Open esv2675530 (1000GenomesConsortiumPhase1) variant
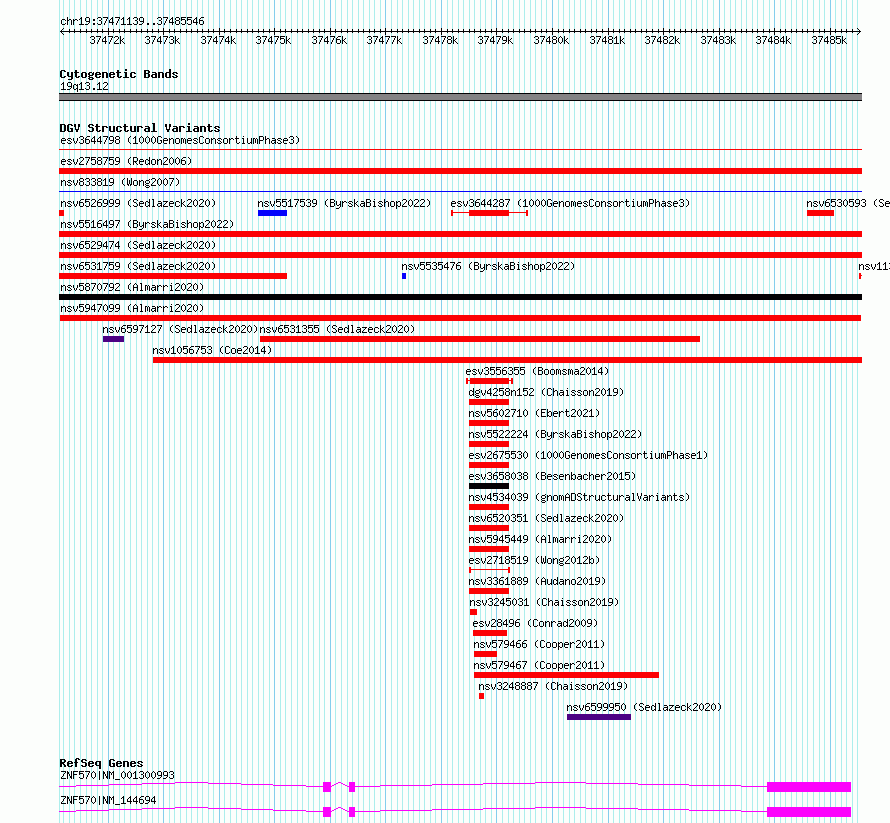 pos(588,455)
